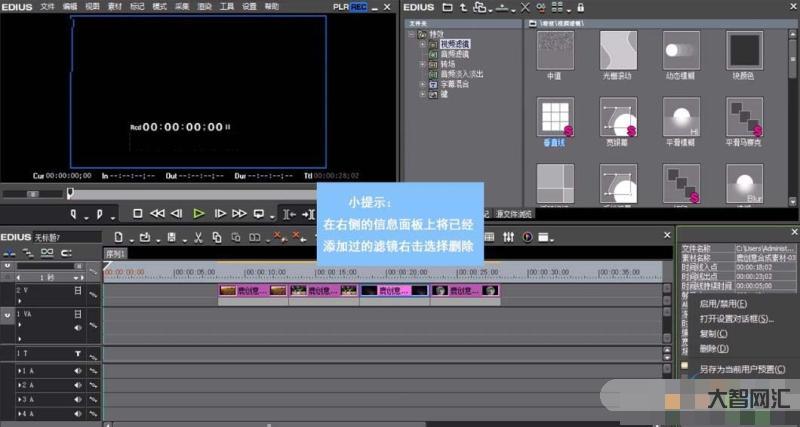Click the new sequence icon in timeline toolbar
The image size is (800, 427).
tap(118, 237)
